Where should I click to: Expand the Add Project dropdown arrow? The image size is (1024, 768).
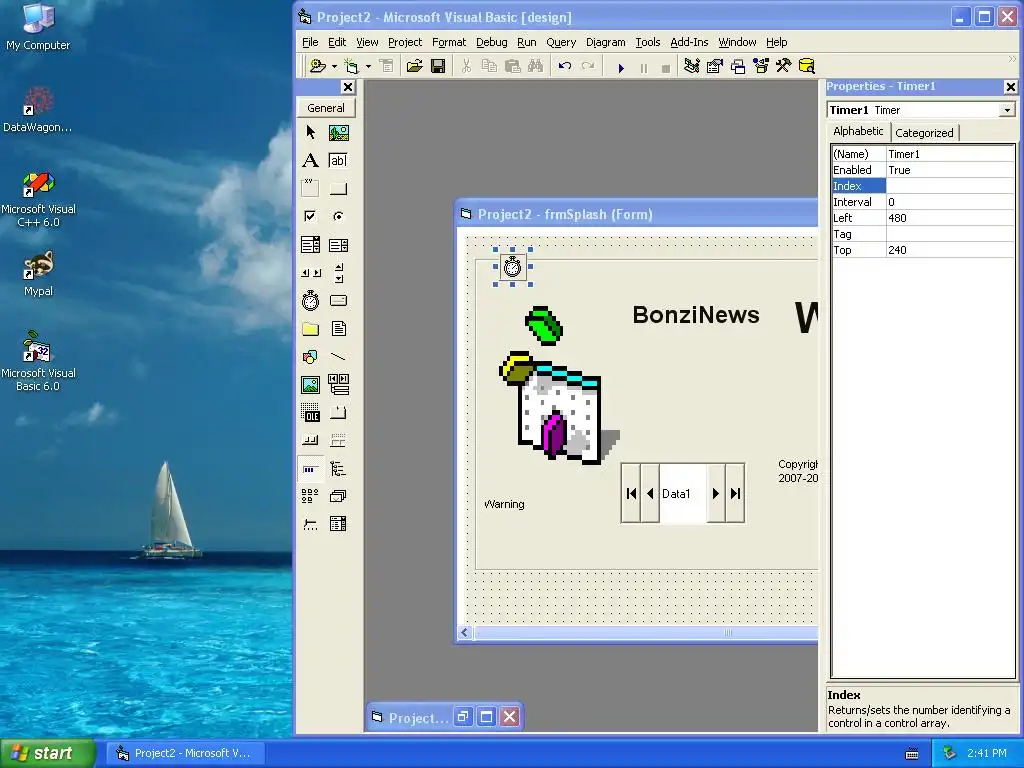(334, 67)
